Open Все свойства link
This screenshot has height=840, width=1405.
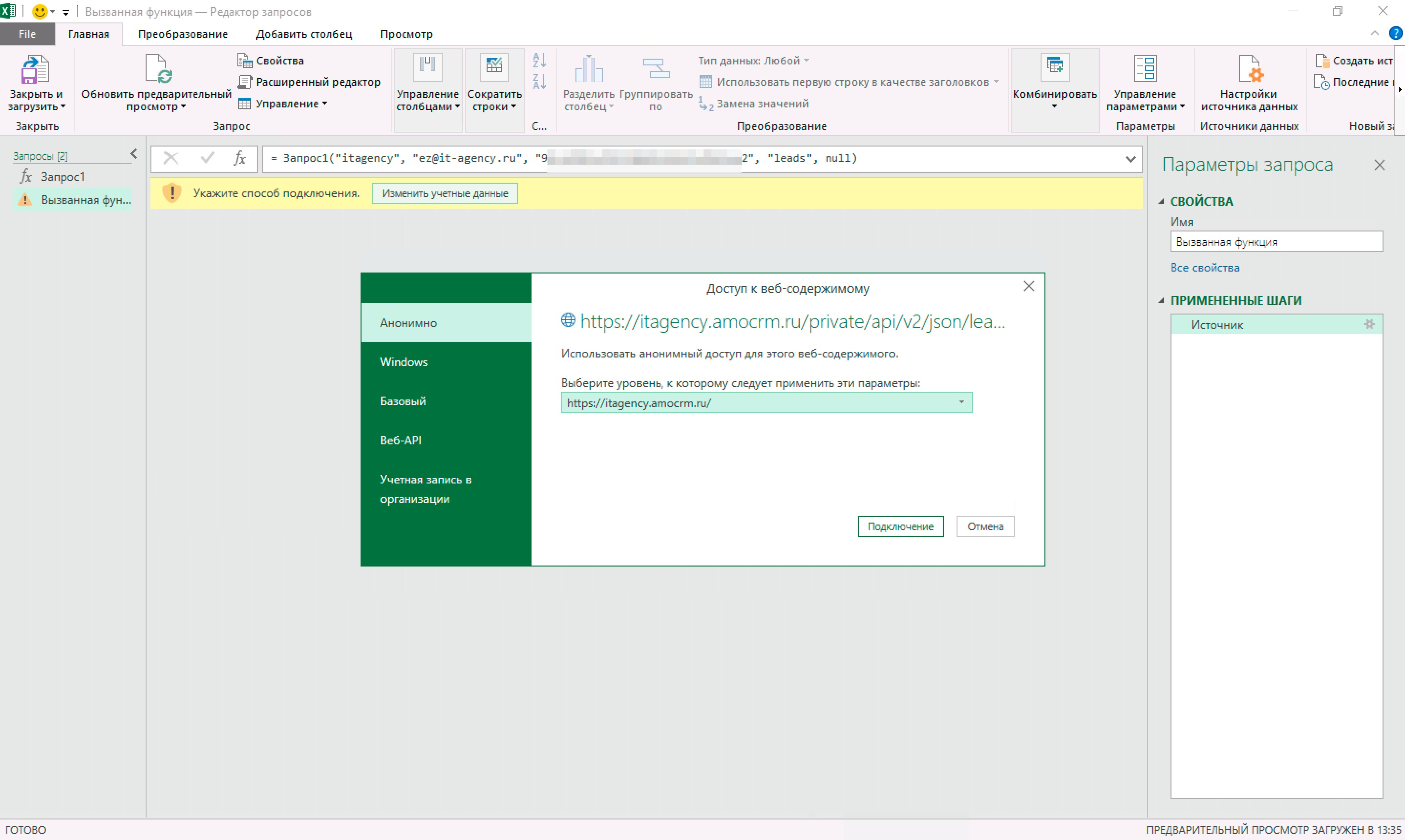tap(1205, 268)
